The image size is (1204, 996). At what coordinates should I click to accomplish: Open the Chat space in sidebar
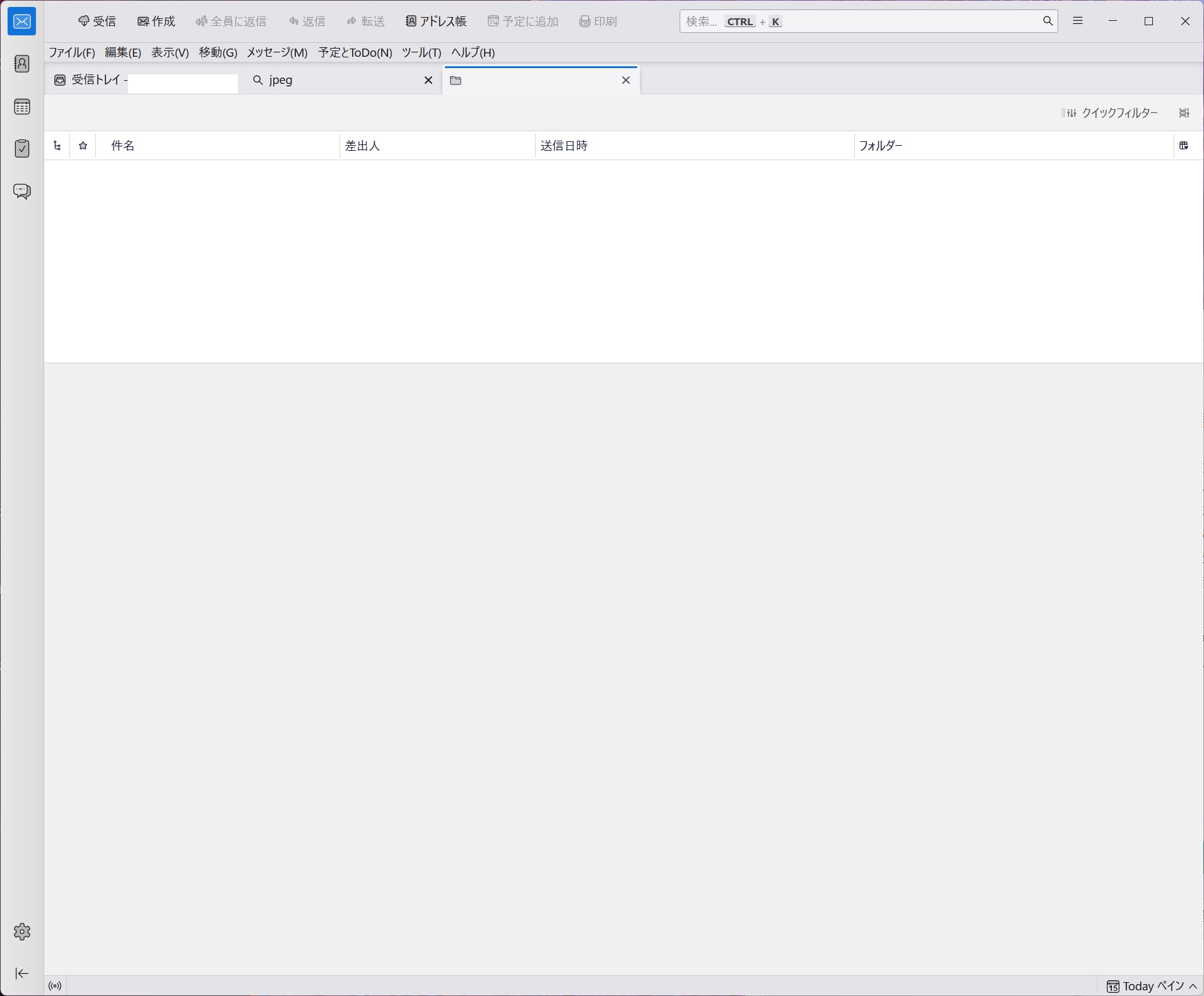point(22,191)
